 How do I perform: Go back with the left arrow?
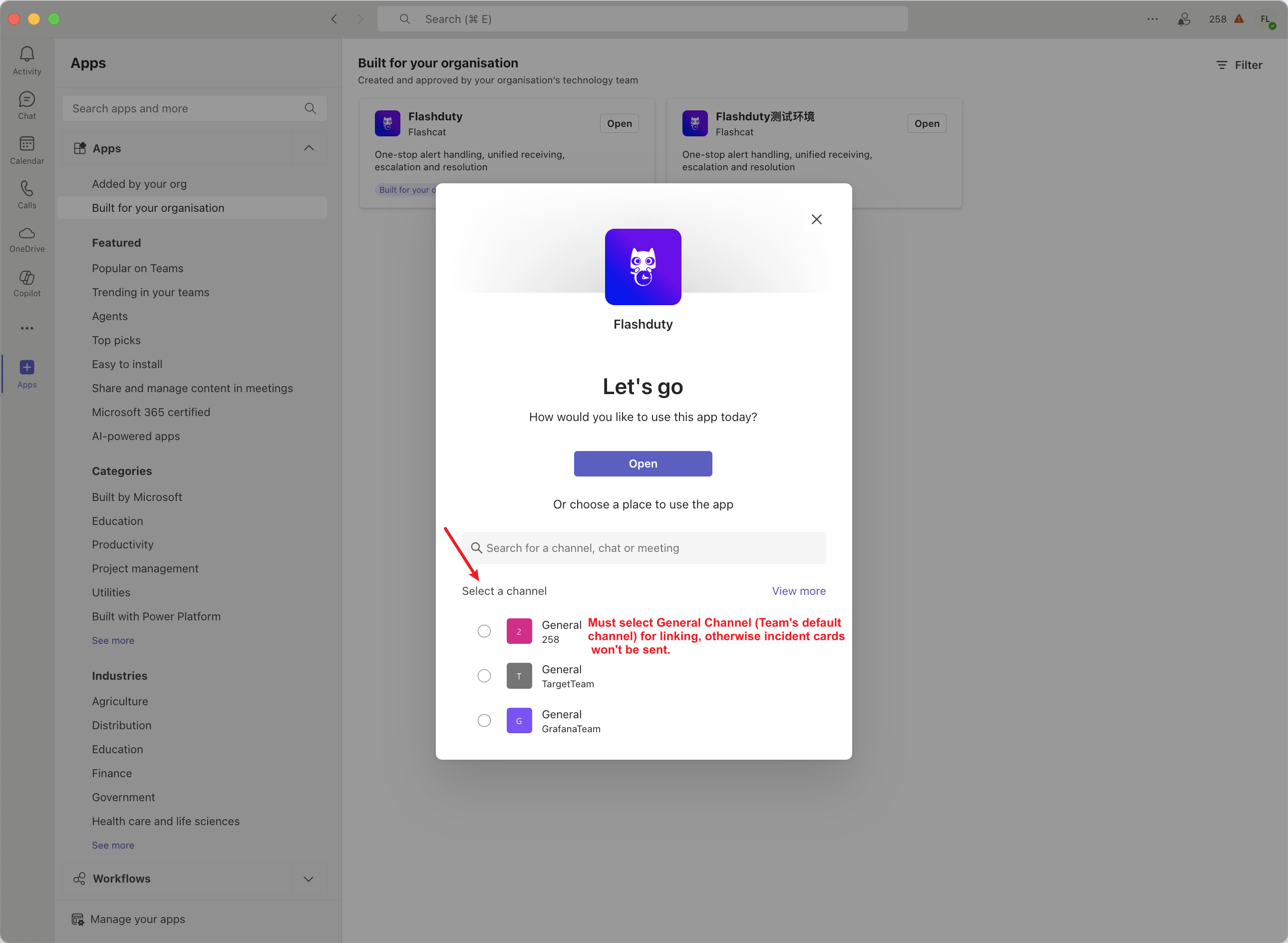tap(334, 19)
